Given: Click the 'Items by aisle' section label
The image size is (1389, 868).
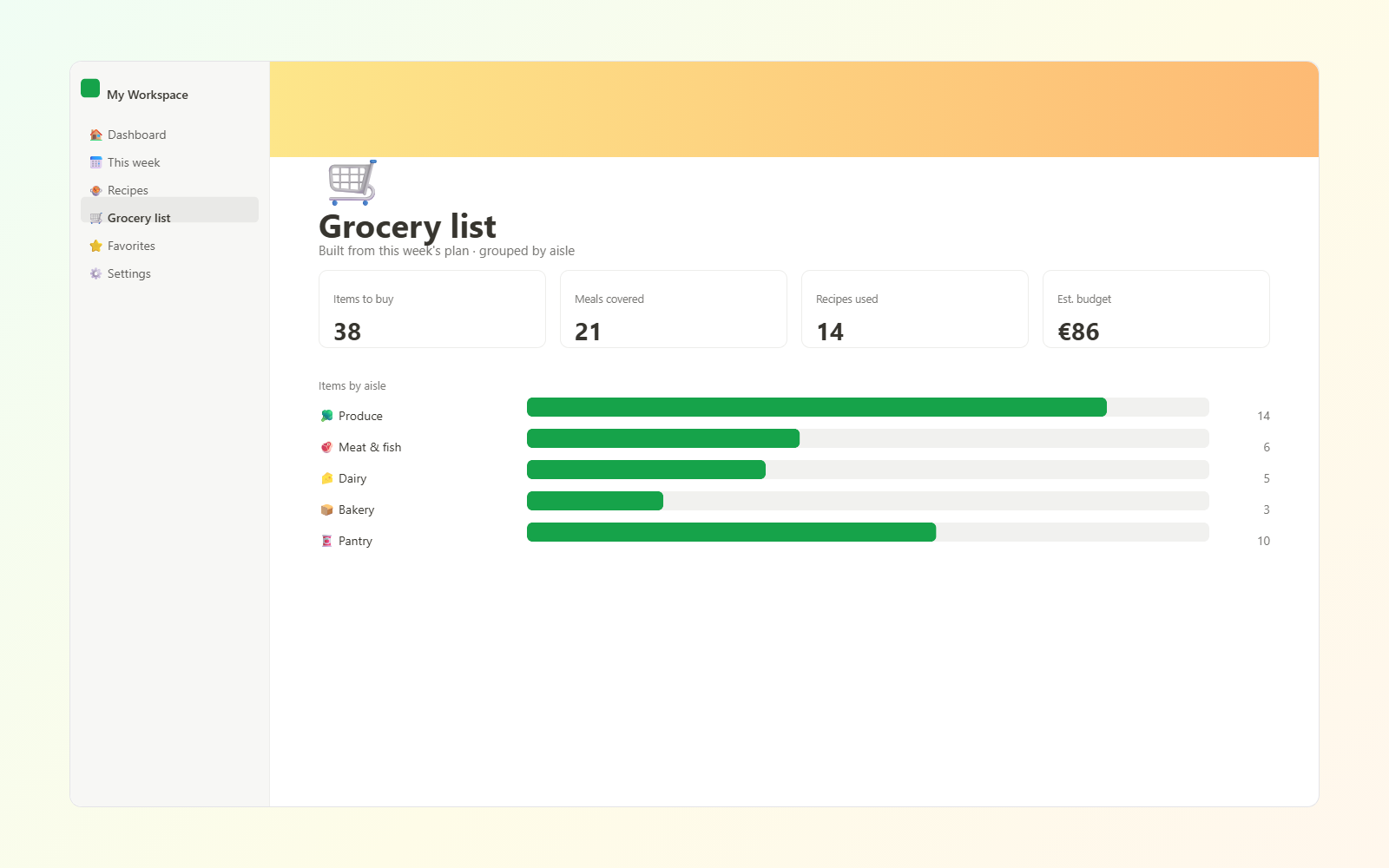Looking at the screenshot, I should pos(352,386).
